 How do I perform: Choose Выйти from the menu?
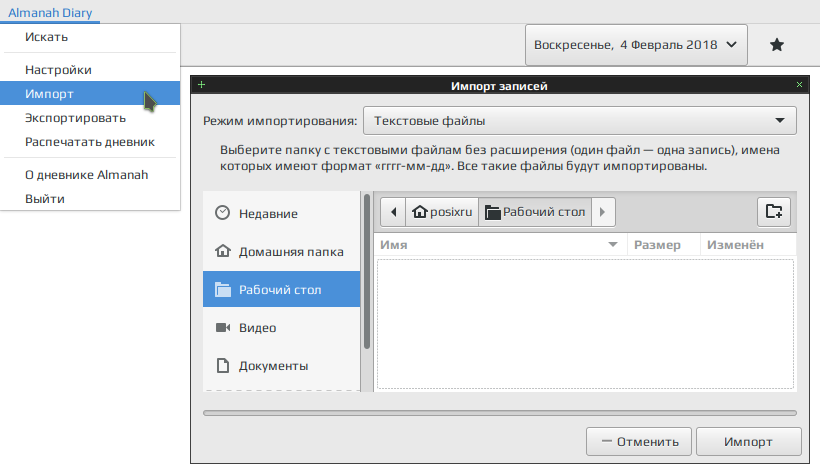coord(90,199)
